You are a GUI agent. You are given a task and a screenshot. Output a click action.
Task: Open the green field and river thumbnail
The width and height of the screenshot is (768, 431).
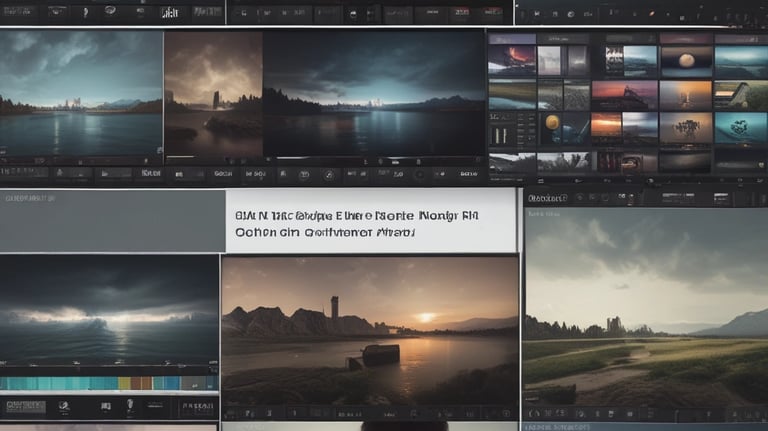(512, 95)
